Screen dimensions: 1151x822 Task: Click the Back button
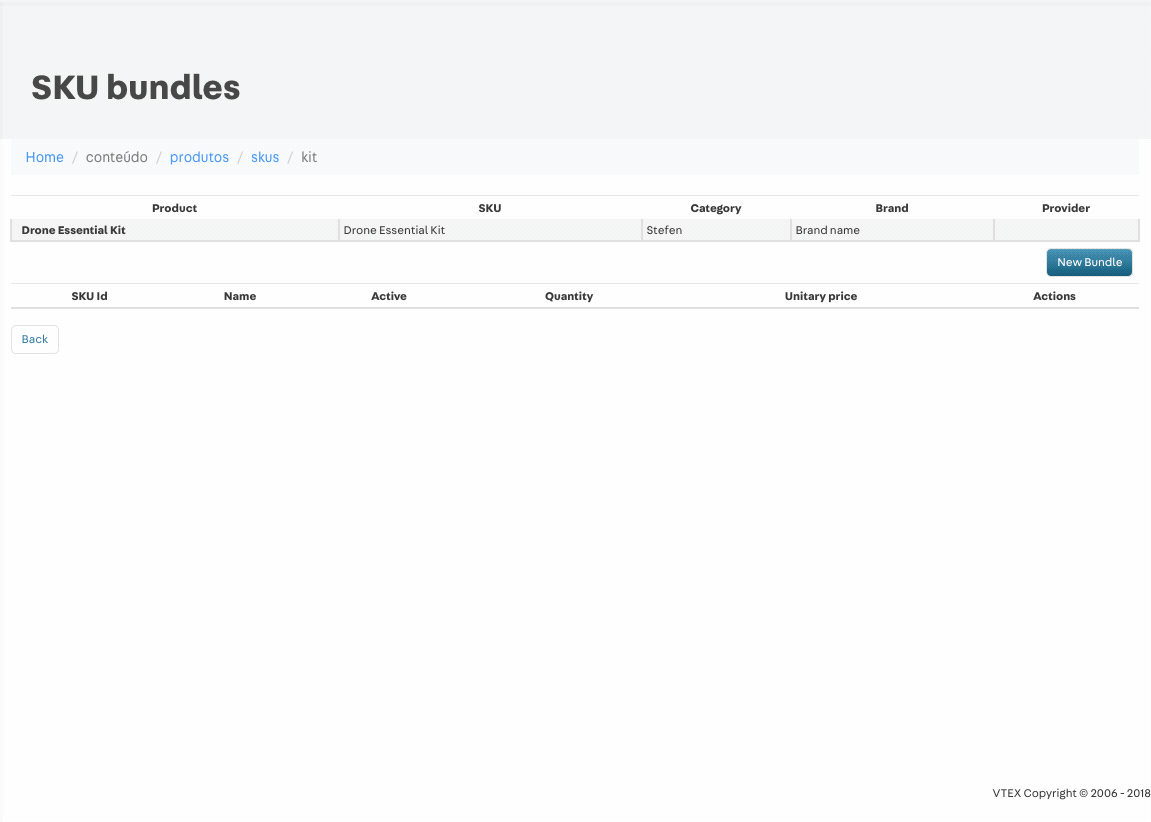(x=35, y=339)
